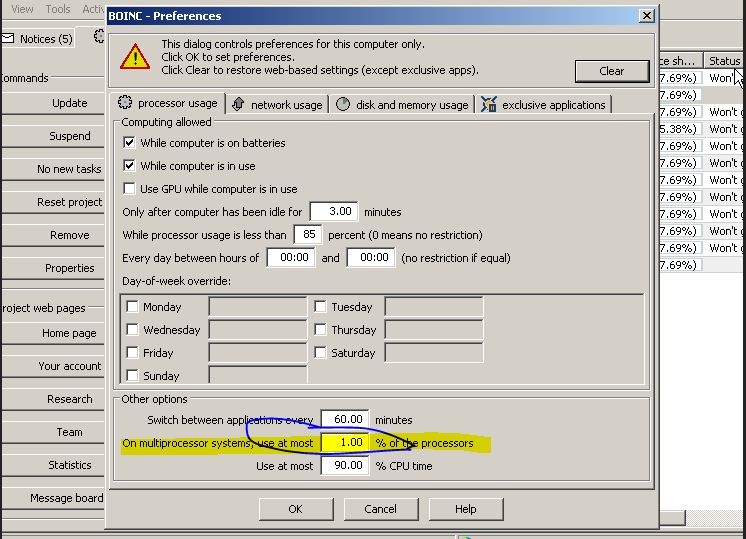This screenshot has width=746, height=539.
Task: Click the Help button
Action: coord(466,509)
